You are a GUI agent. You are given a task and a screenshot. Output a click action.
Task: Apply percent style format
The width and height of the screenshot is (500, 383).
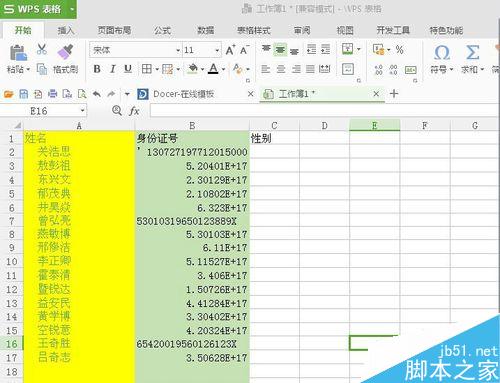tap(399, 50)
